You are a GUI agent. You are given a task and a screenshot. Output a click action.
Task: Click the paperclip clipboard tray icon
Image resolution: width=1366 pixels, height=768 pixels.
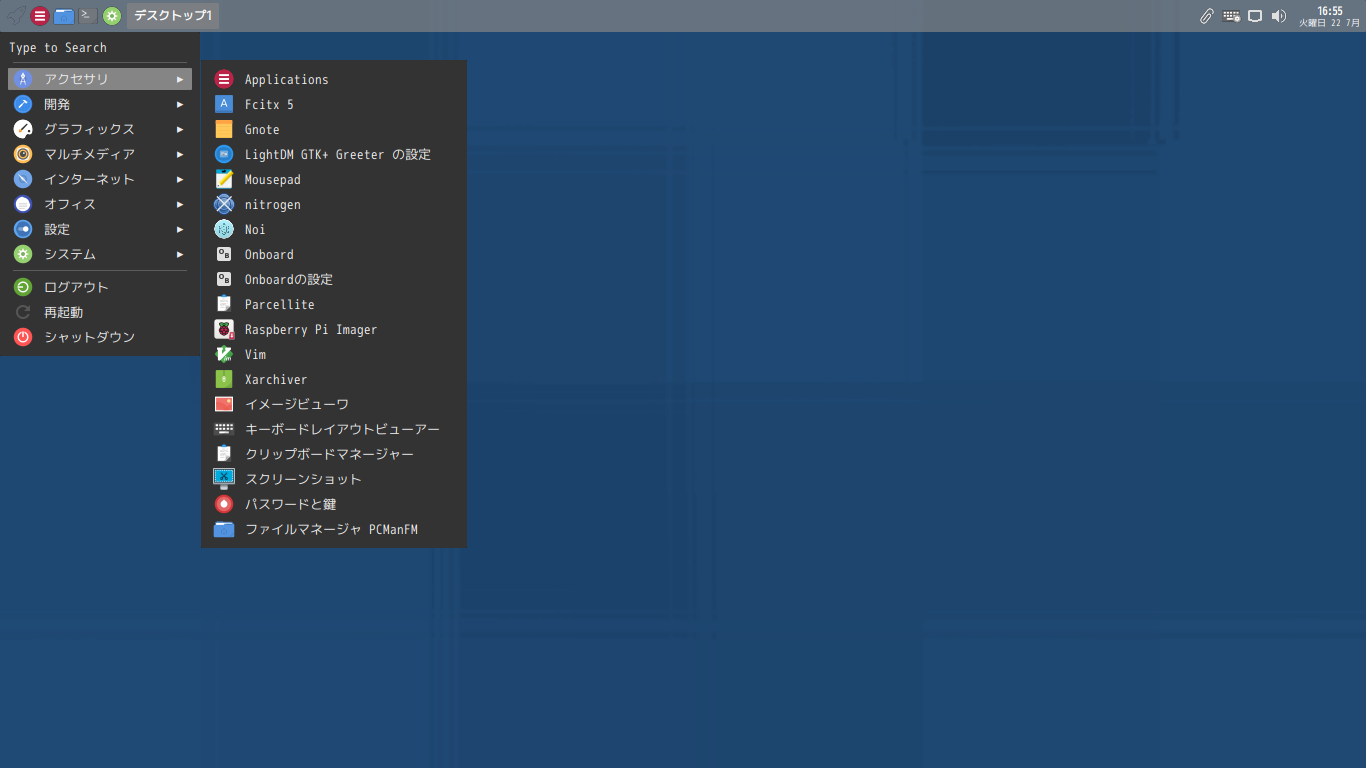[1207, 16]
